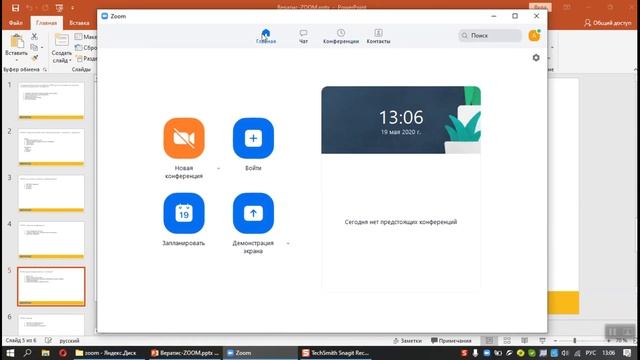Click the русский language status indicator
Screen dimensions: 640x360
69,340
